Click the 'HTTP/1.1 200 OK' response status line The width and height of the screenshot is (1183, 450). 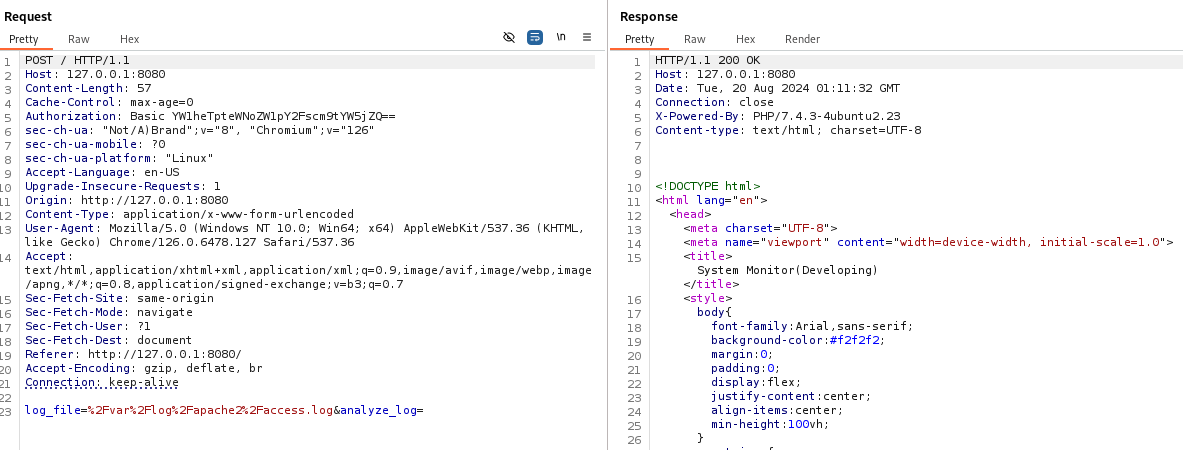[x=708, y=60]
